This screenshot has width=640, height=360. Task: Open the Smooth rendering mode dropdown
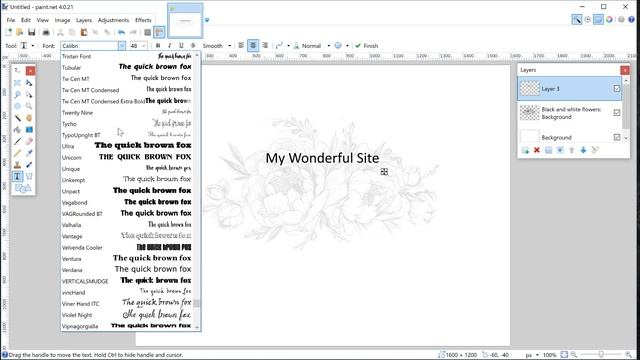[230, 46]
